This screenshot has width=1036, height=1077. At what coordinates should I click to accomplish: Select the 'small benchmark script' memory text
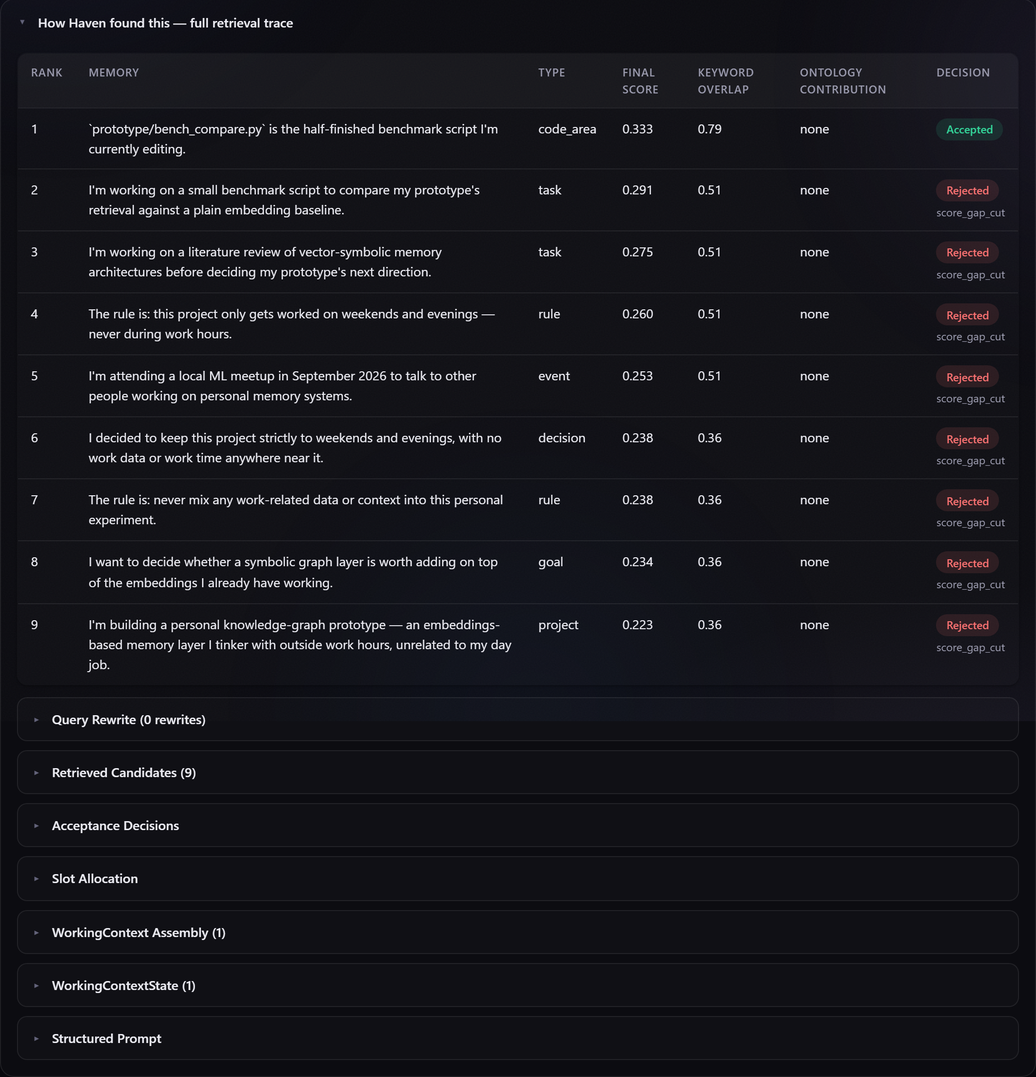tap(284, 200)
